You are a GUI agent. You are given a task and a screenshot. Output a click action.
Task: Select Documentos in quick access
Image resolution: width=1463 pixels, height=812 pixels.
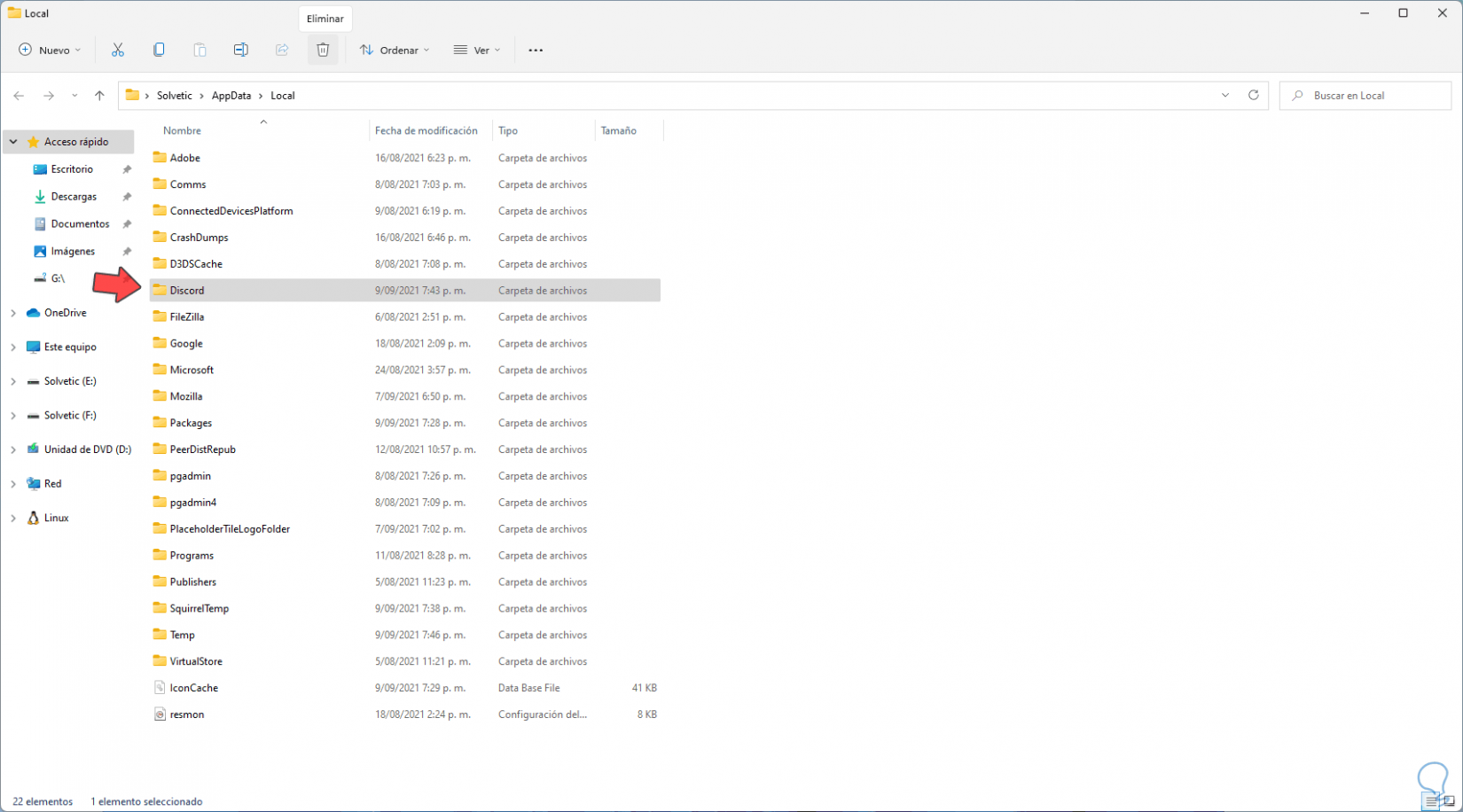coord(80,224)
